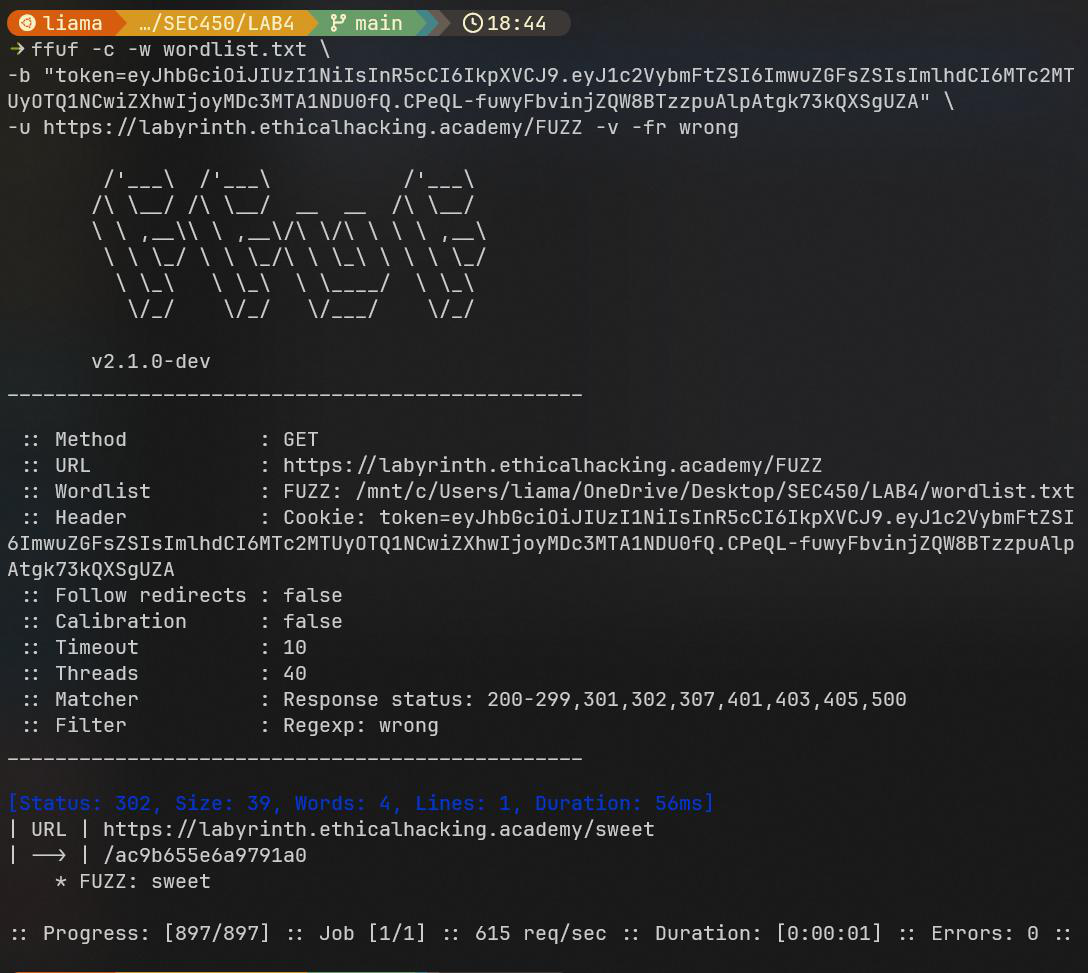Click the blue Status: 302 result line
The width and height of the screenshot is (1088, 973).
(x=360, y=804)
